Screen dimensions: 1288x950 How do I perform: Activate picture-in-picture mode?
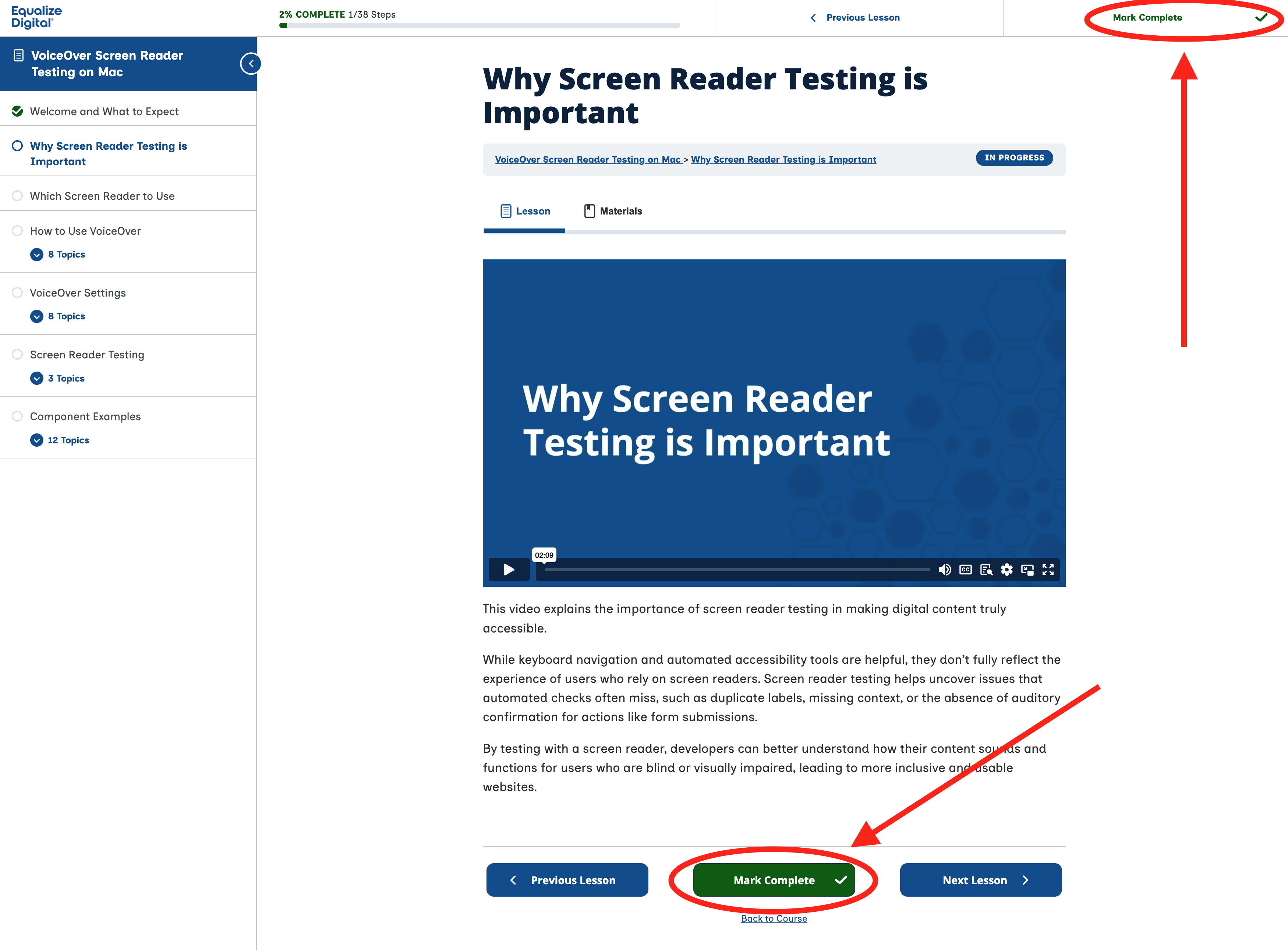(1027, 569)
